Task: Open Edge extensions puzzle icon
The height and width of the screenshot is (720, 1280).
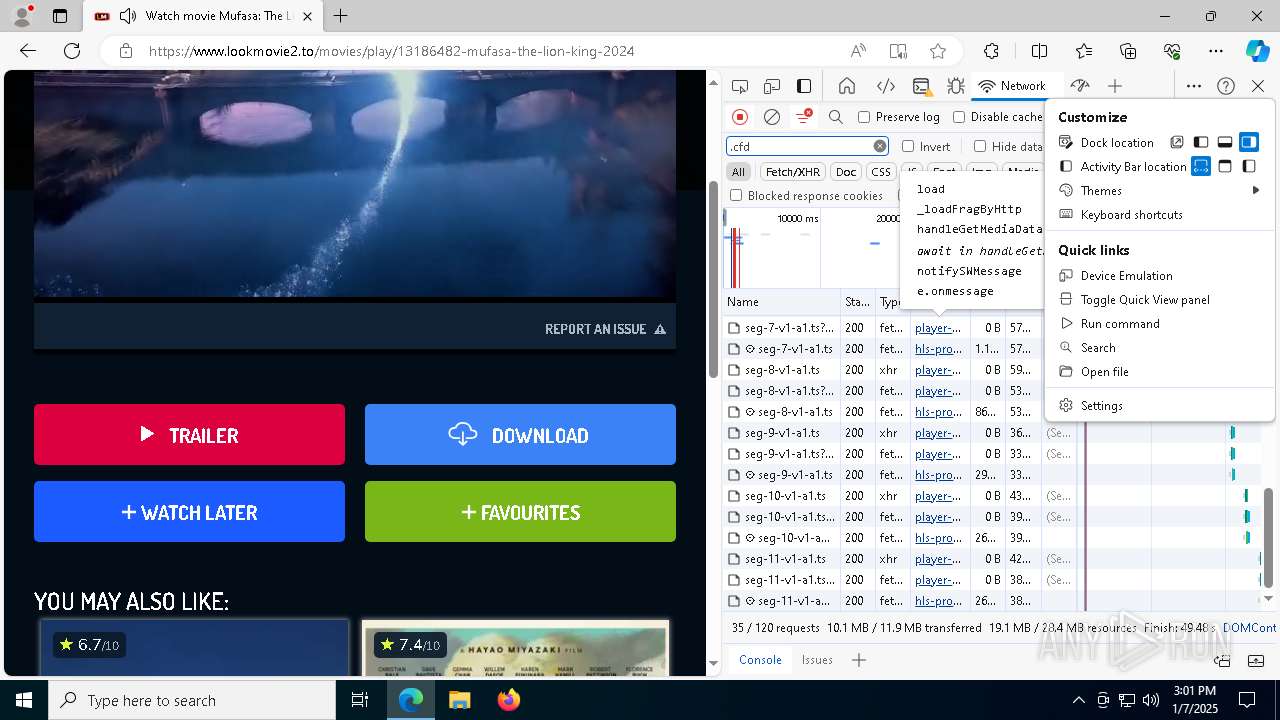Action: [x=991, y=51]
